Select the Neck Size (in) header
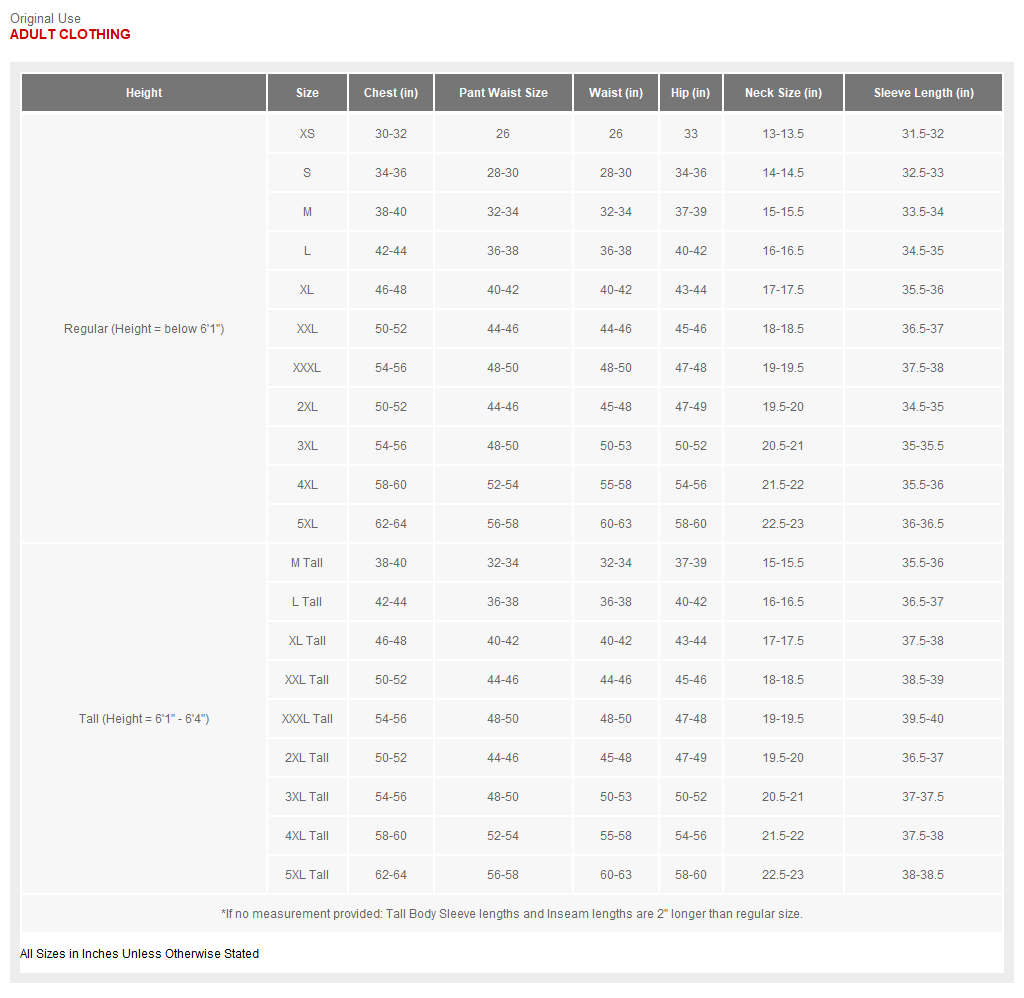Screen dimensions: 1024x998 click(x=783, y=93)
